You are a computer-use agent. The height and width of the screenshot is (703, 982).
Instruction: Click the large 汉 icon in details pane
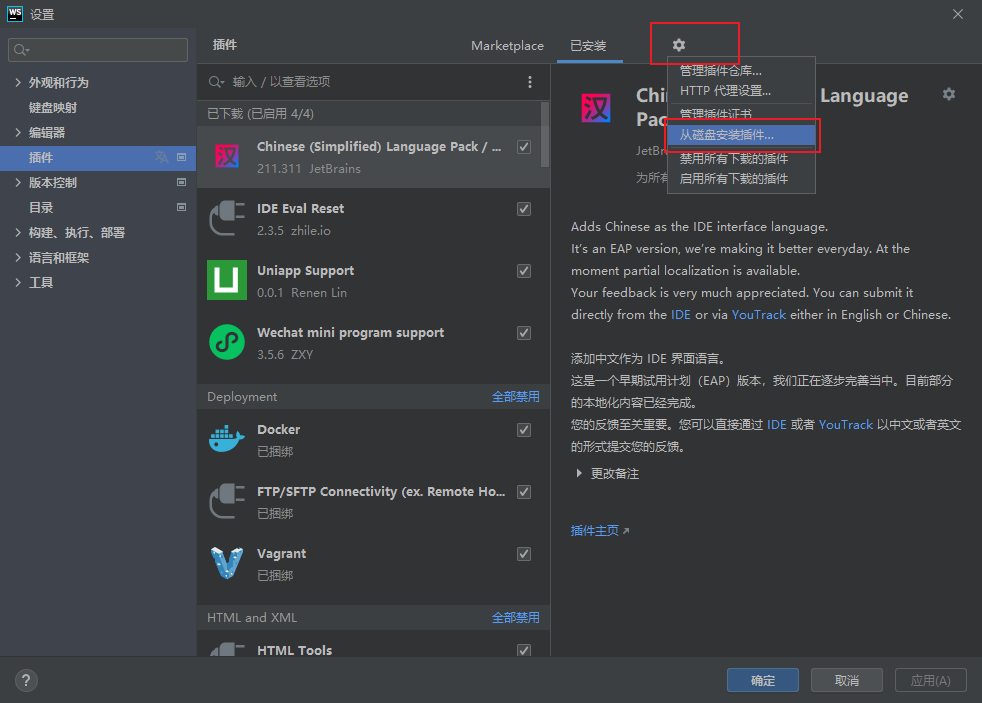click(596, 108)
